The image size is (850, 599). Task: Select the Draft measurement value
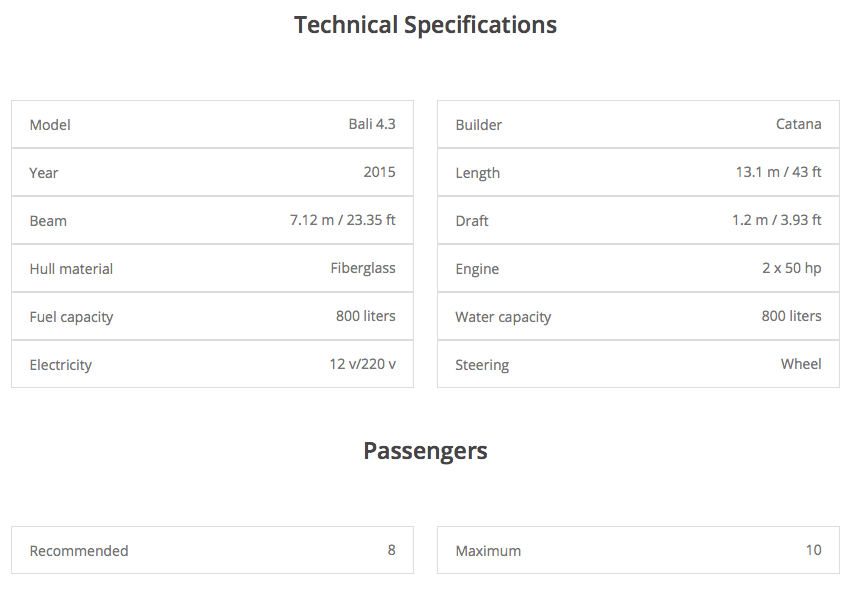coord(776,220)
